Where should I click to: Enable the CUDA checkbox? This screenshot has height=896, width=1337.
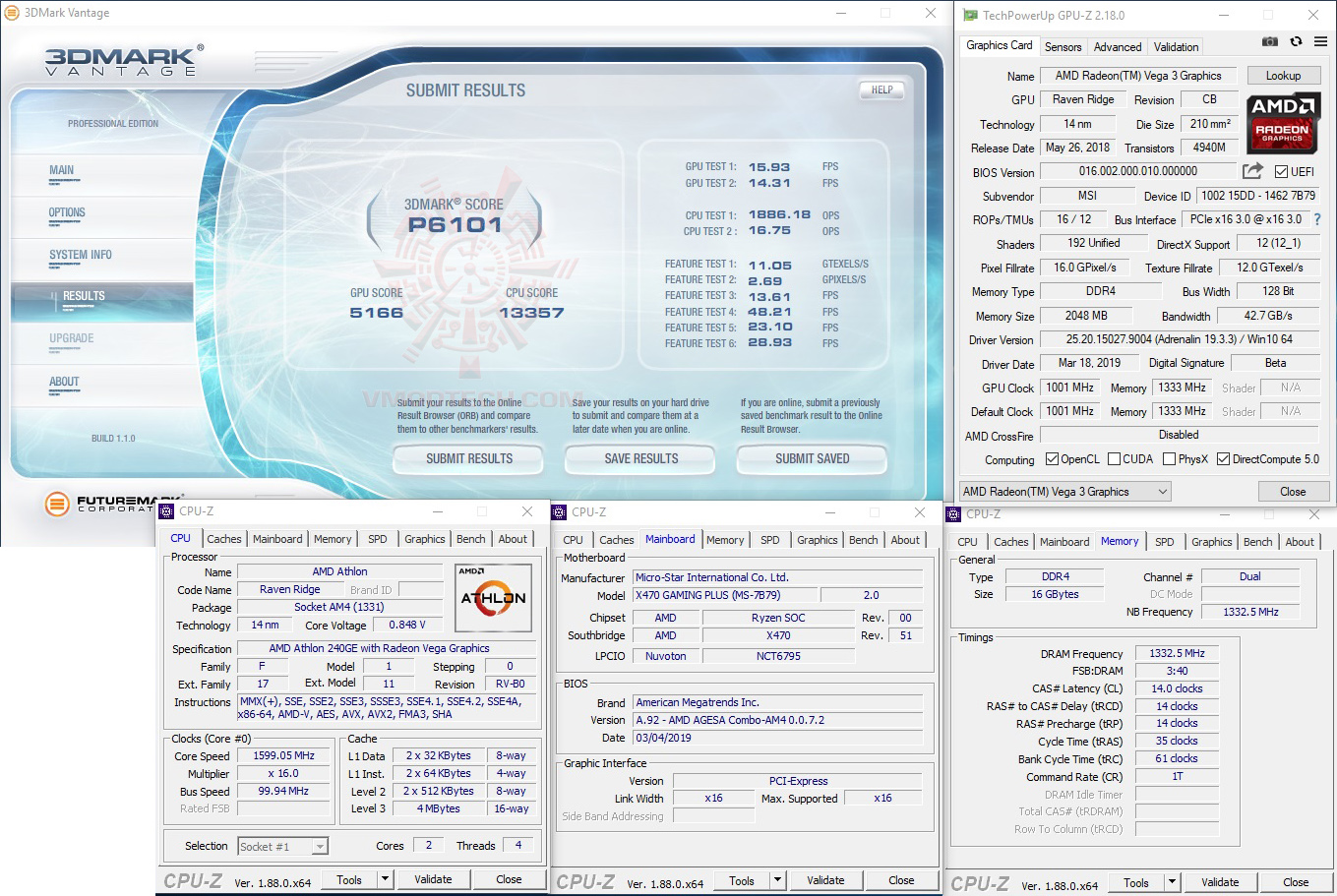1115,459
